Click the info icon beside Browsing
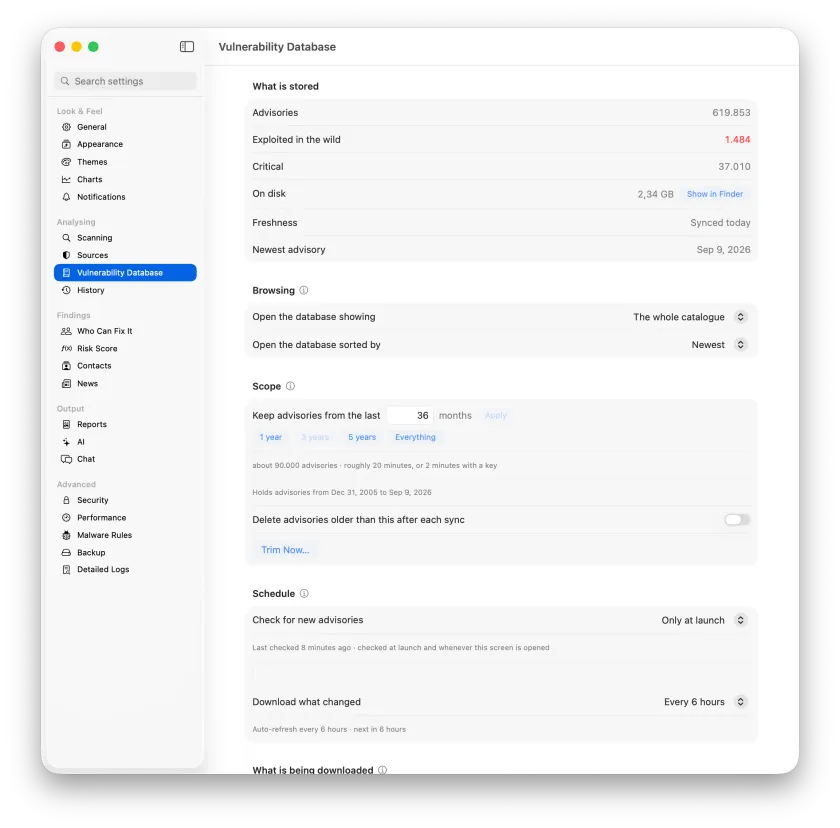 [x=304, y=290]
